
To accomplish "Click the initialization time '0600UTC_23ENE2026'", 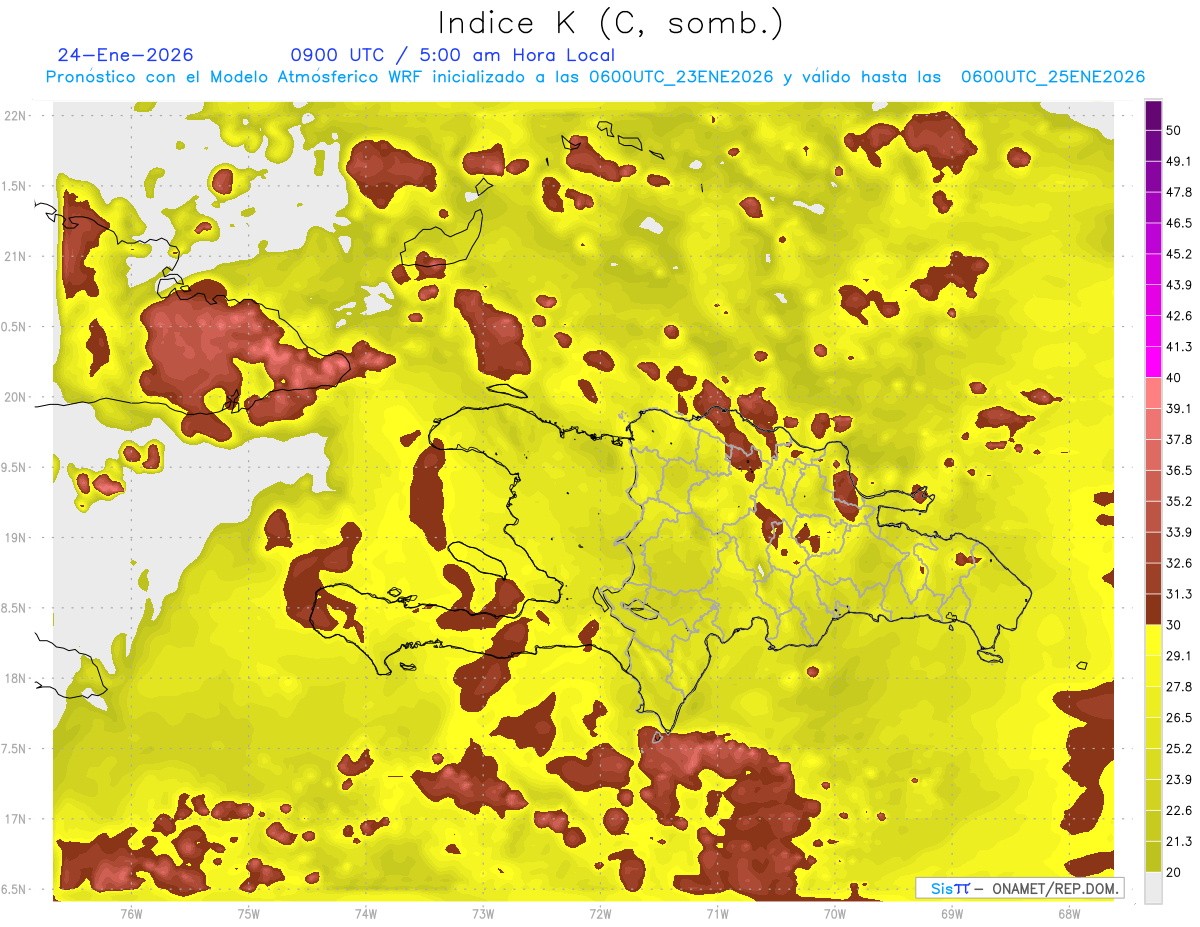I will click(681, 77).
